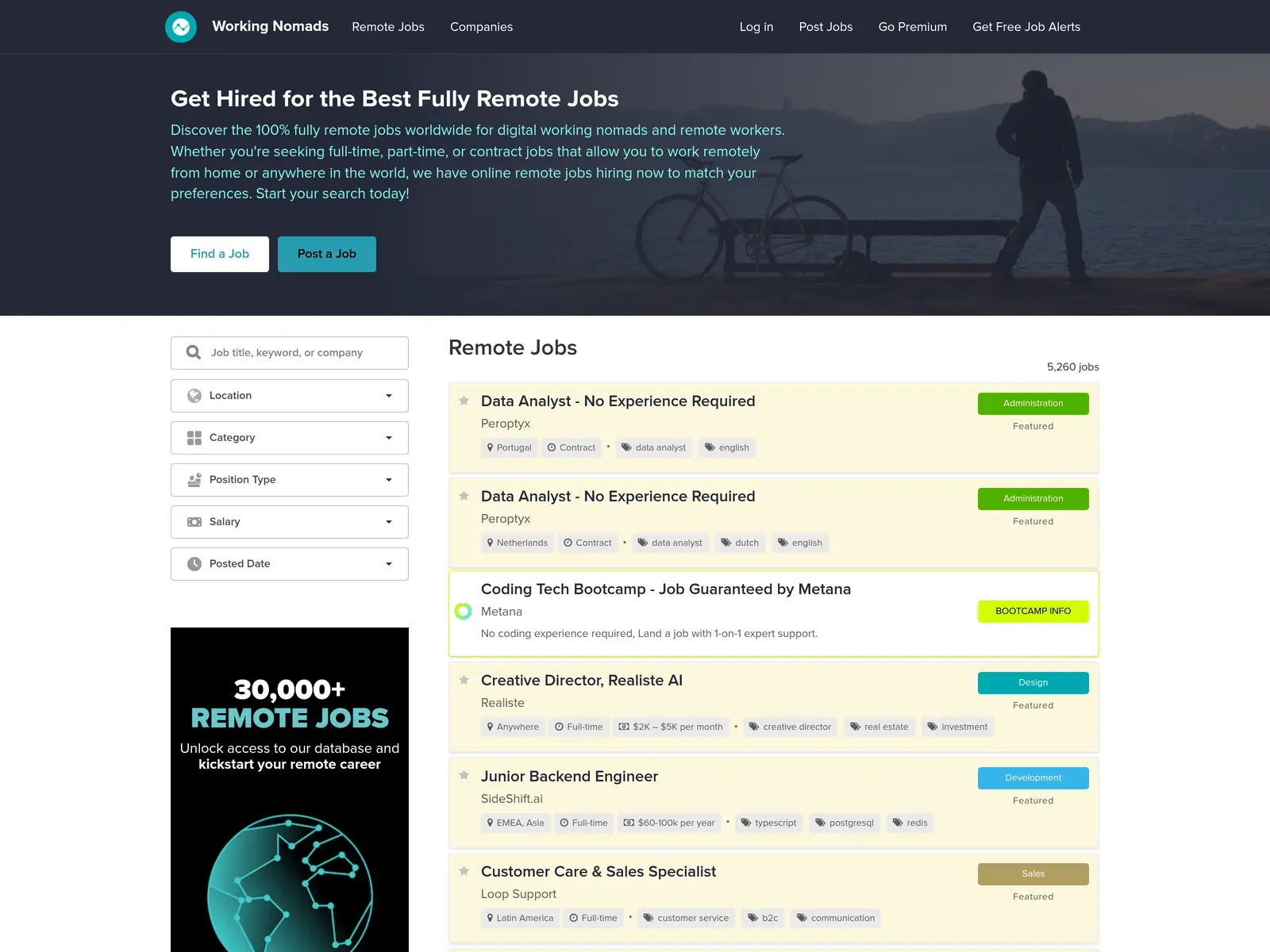Image resolution: width=1270 pixels, height=952 pixels.
Task: Select Get Free Job Alerts
Action: pos(1026,27)
